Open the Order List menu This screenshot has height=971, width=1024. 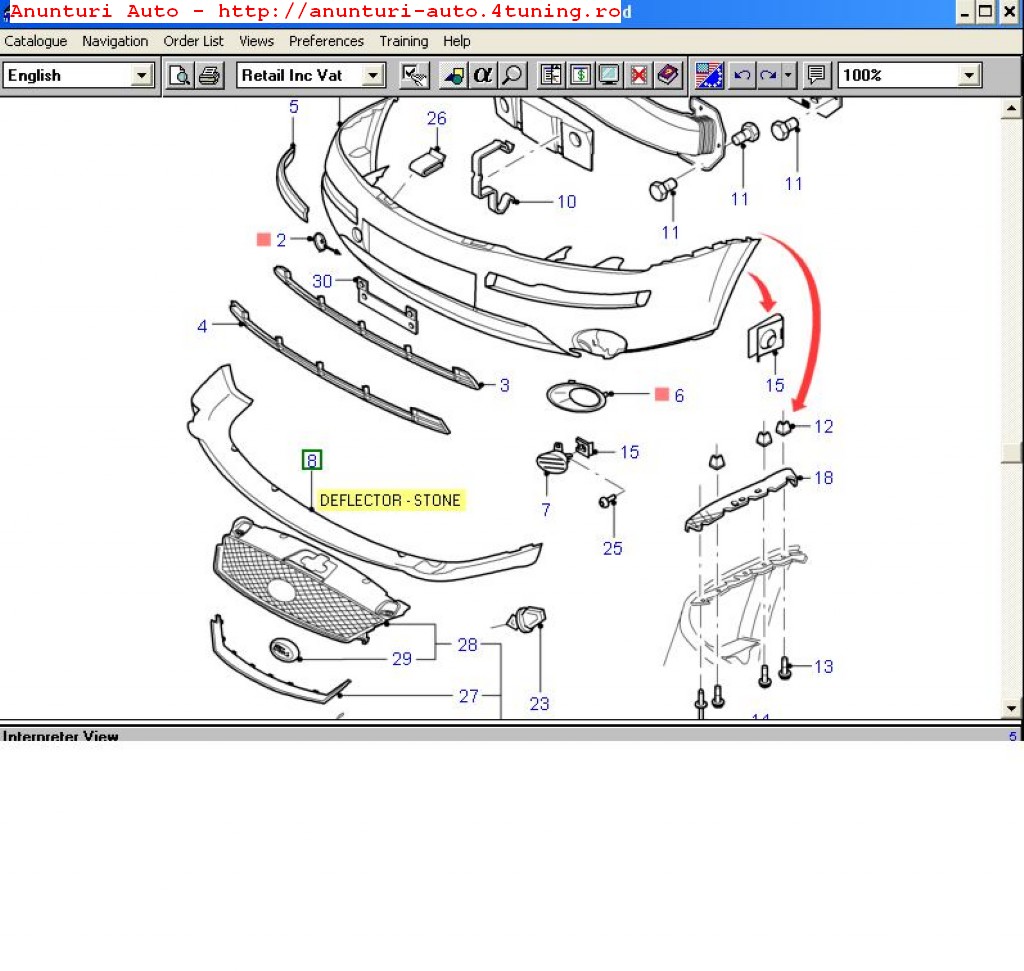pyautogui.click(x=194, y=41)
